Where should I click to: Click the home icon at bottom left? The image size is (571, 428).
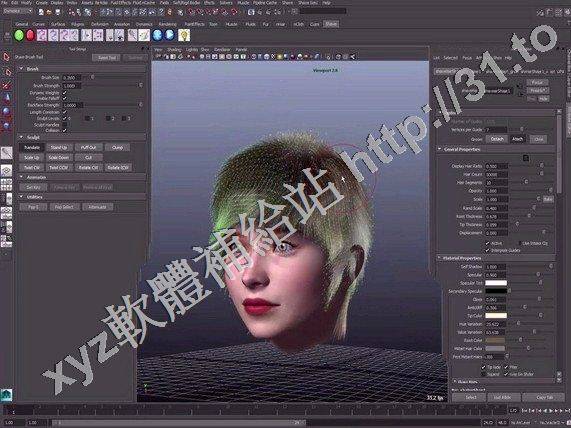pos(6,395)
